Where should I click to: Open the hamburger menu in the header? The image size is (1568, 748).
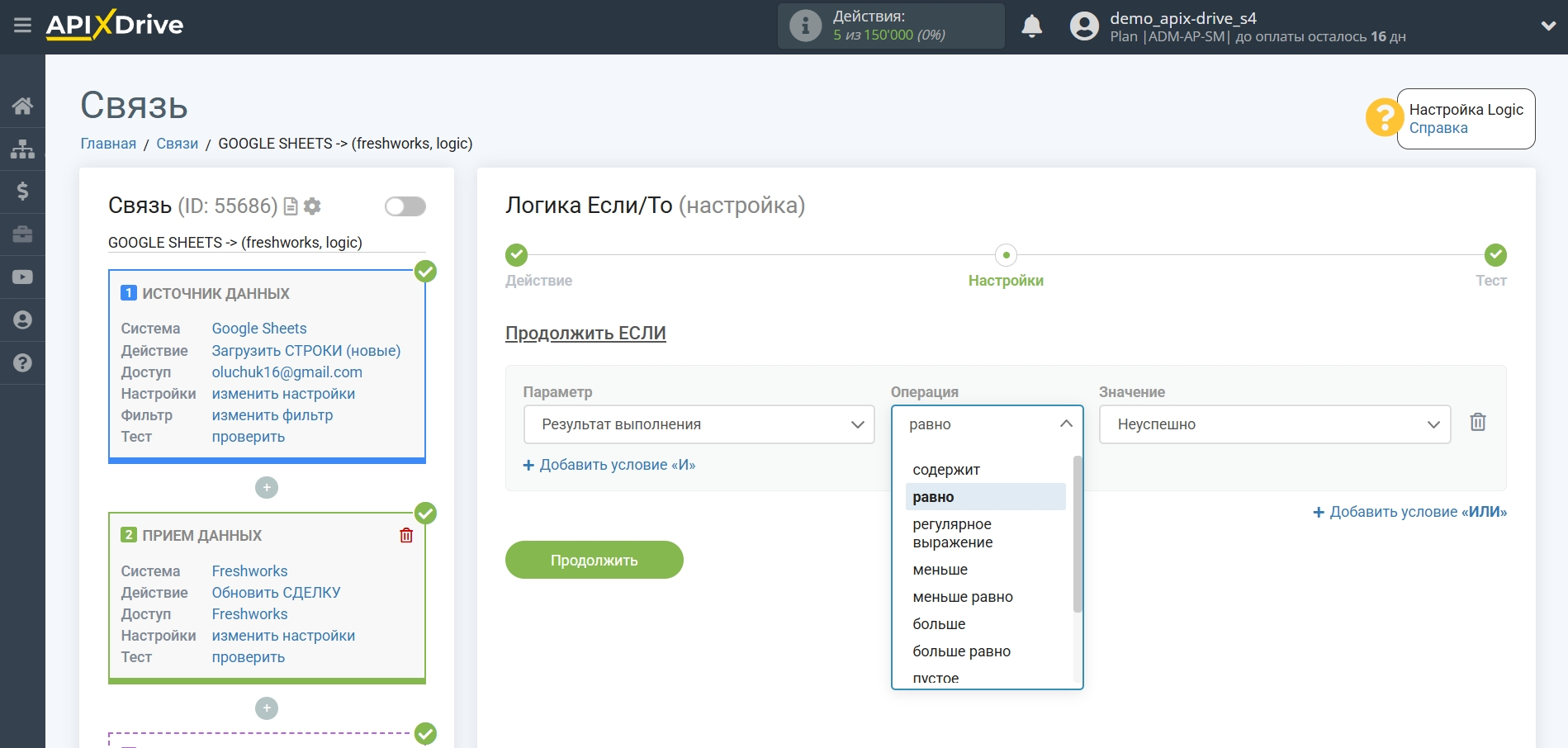22,26
